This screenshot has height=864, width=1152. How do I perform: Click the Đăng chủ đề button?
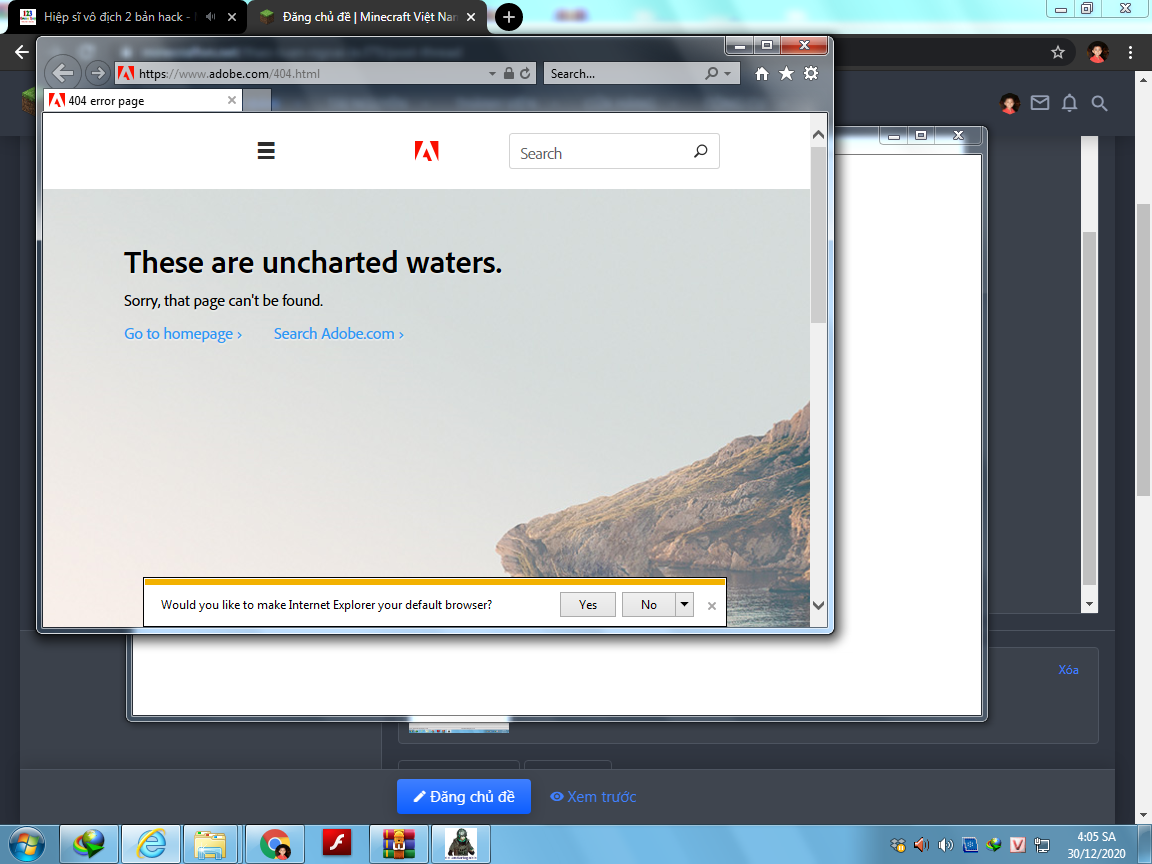pos(464,796)
